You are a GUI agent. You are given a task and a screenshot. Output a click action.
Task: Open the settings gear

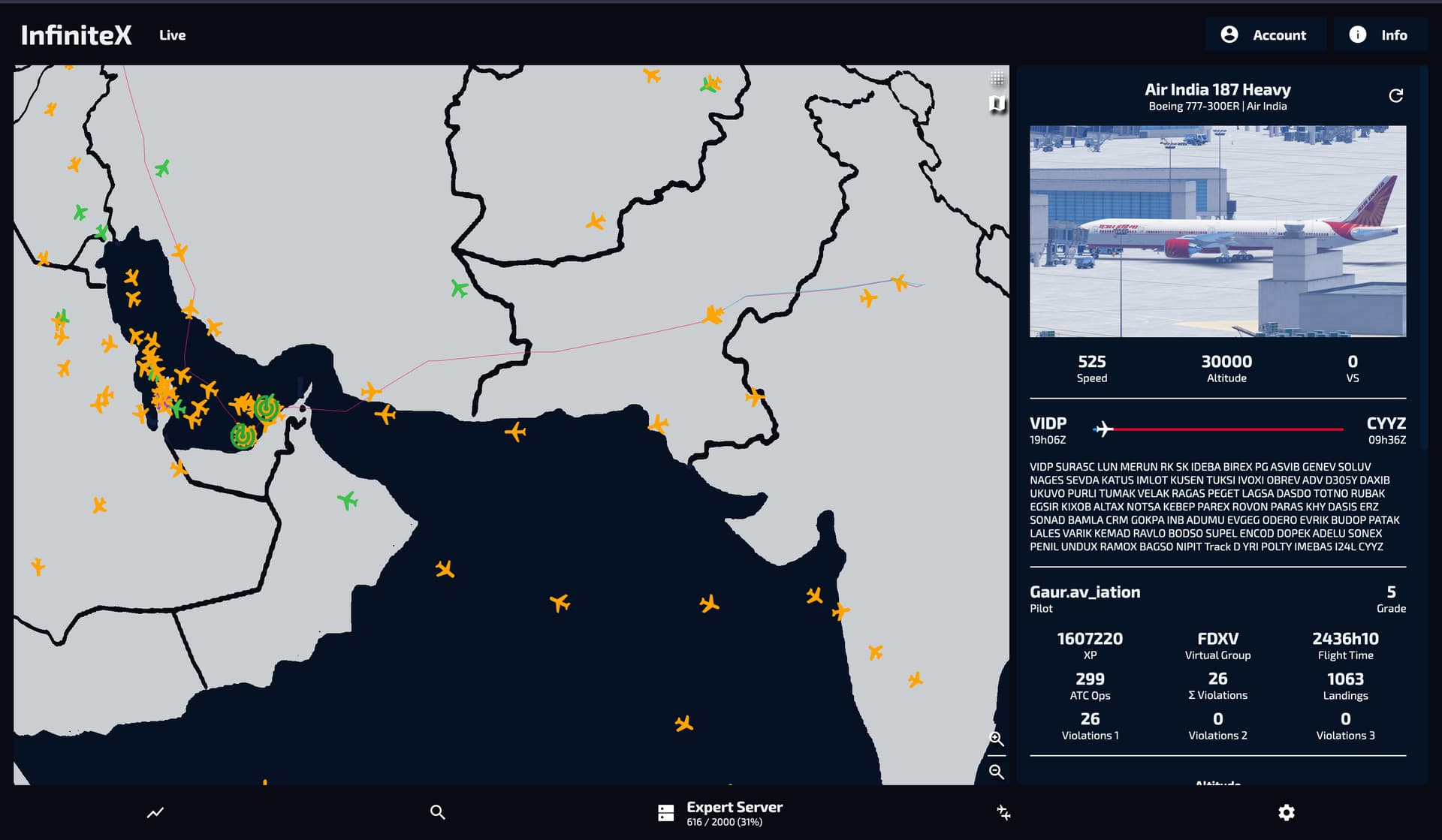click(x=1286, y=812)
